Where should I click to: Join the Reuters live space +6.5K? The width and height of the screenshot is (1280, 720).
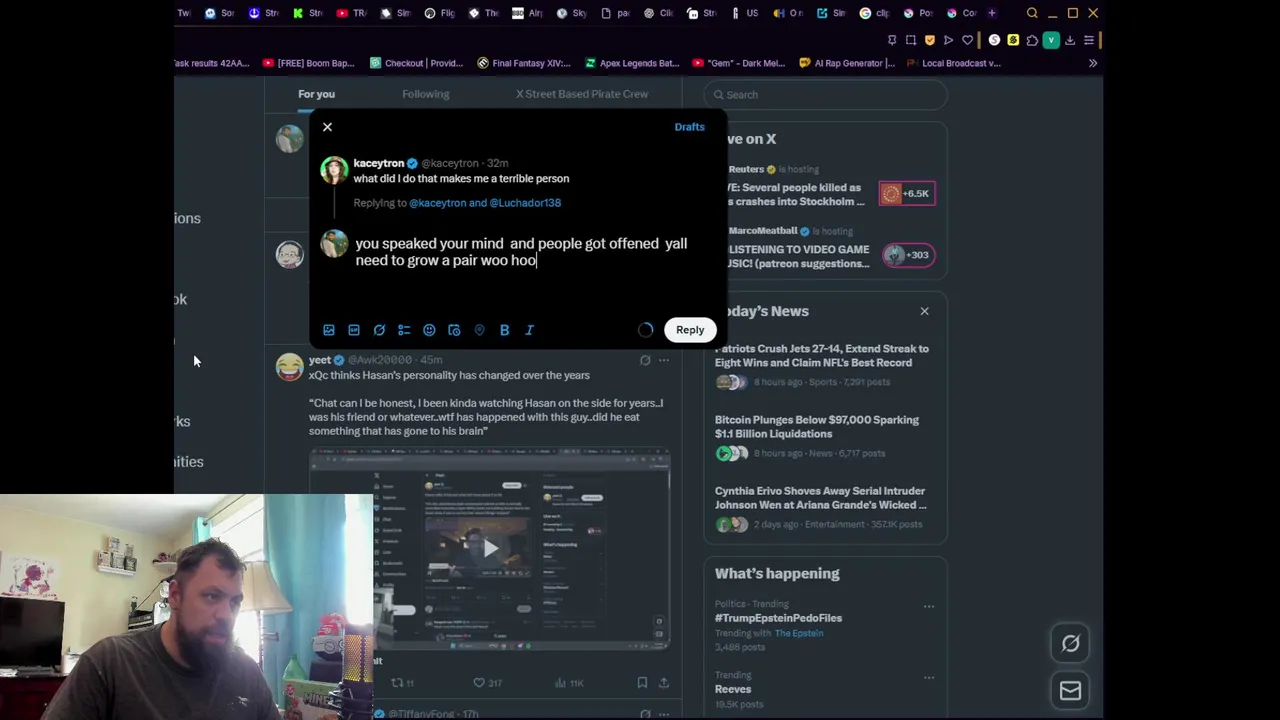pyautogui.click(x=907, y=193)
